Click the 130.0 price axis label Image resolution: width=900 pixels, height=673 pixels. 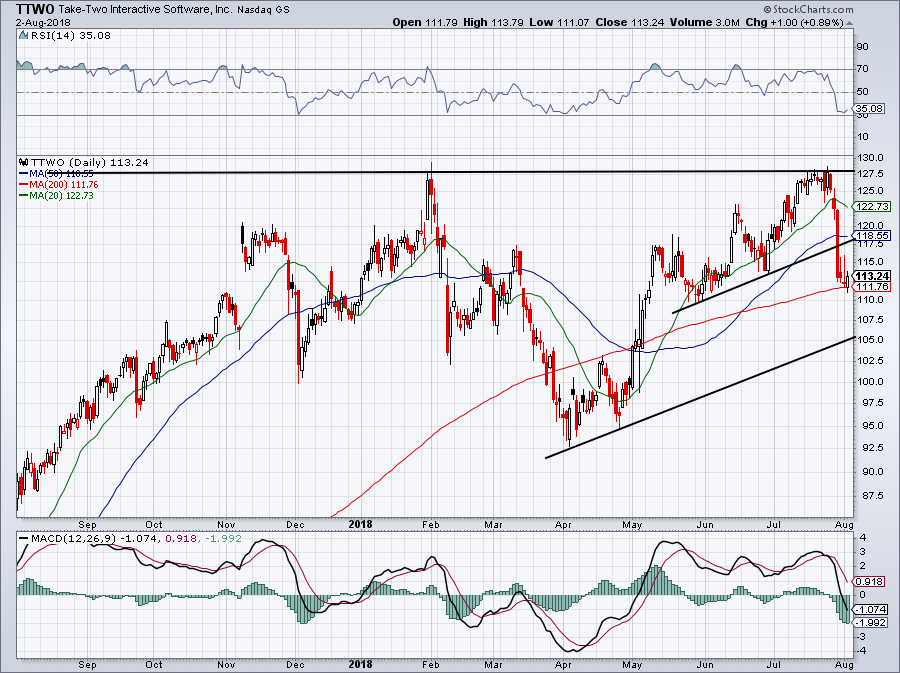coord(869,158)
